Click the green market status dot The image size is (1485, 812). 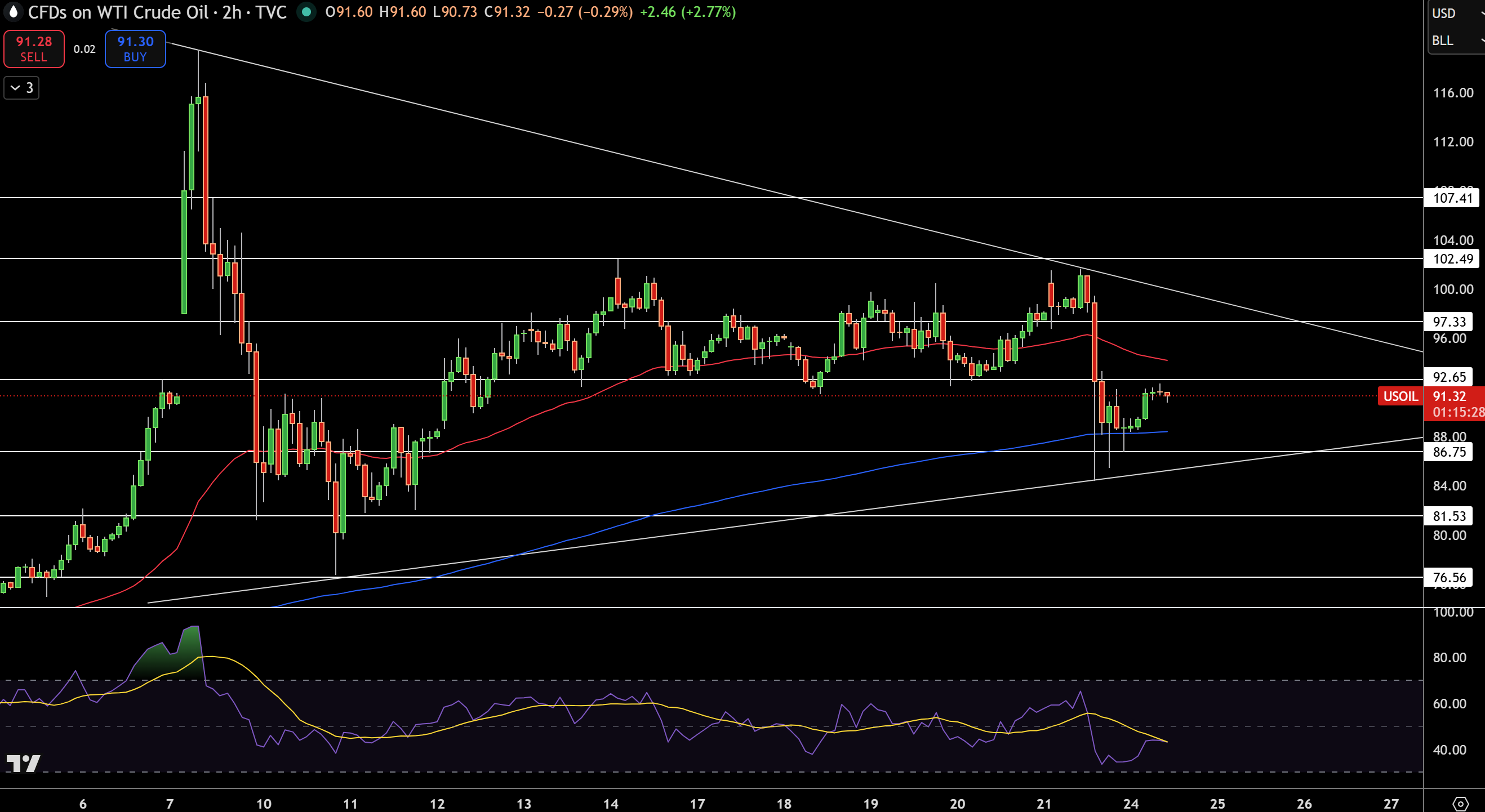click(x=306, y=12)
